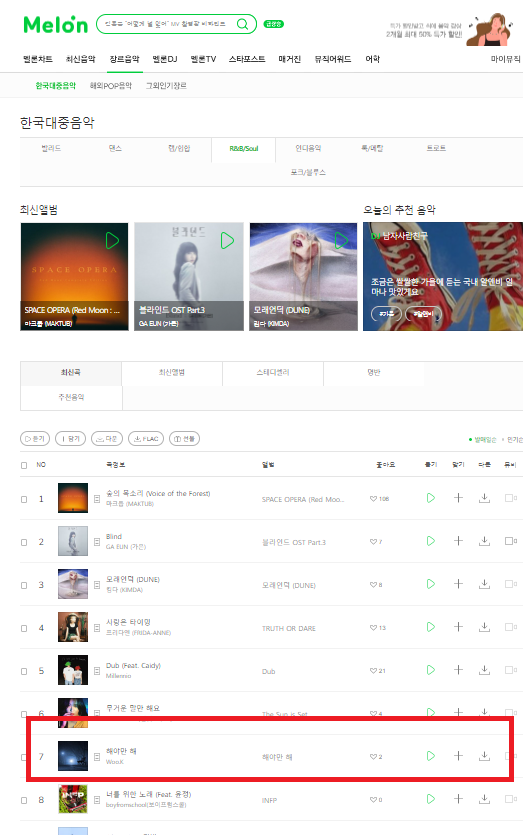Select the R&B/Soul genre tab
The height and width of the screenshot is (835, 523).
coord(243,149)
